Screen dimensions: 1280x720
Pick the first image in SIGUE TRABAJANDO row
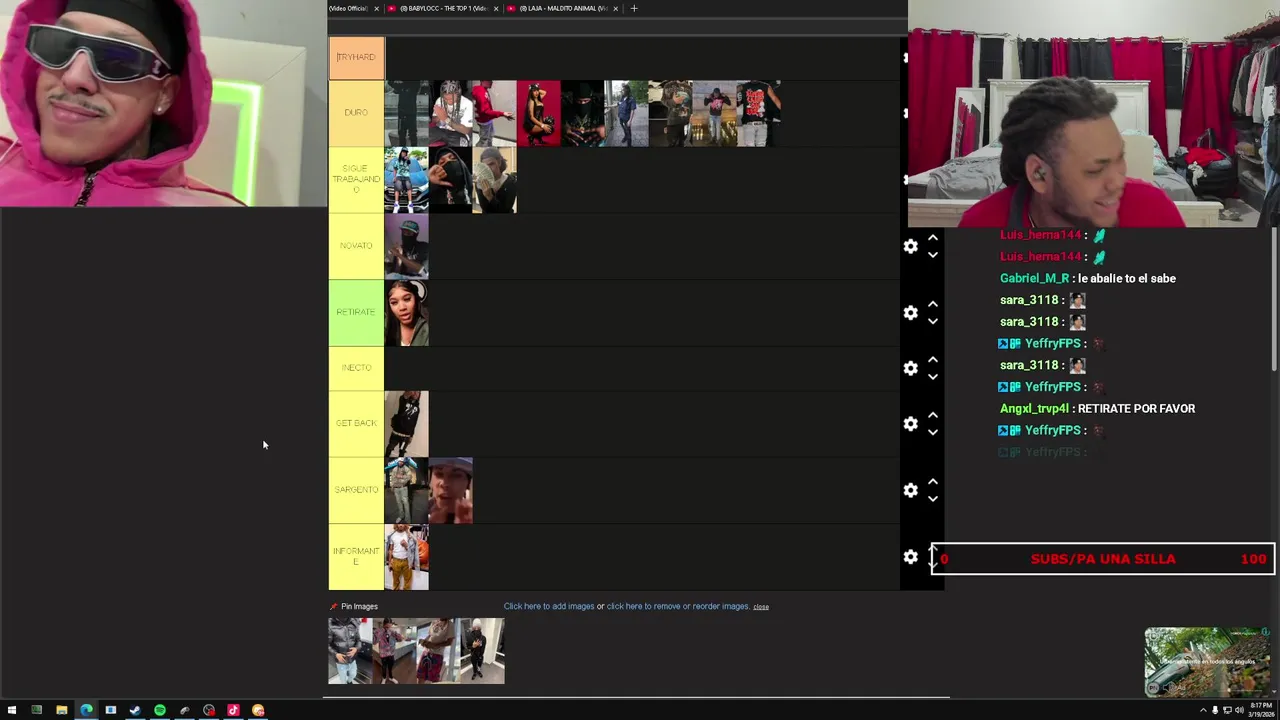pos(406,180)
